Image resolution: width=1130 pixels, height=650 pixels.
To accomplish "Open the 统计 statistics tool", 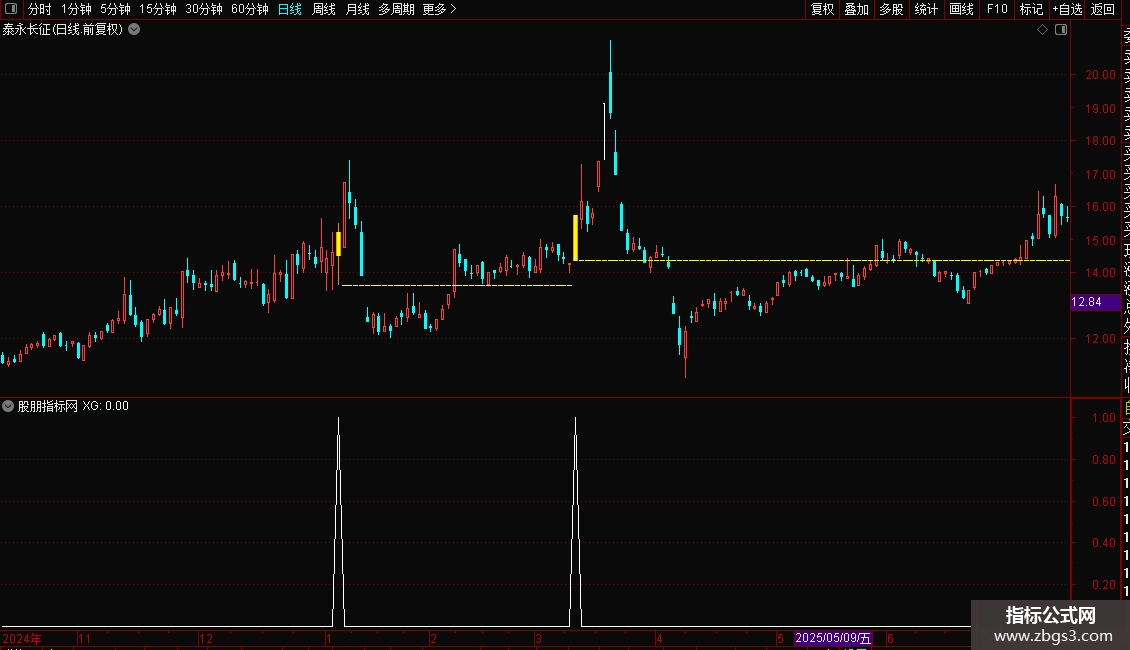I will pyautogui.click(x=926, y=9).
